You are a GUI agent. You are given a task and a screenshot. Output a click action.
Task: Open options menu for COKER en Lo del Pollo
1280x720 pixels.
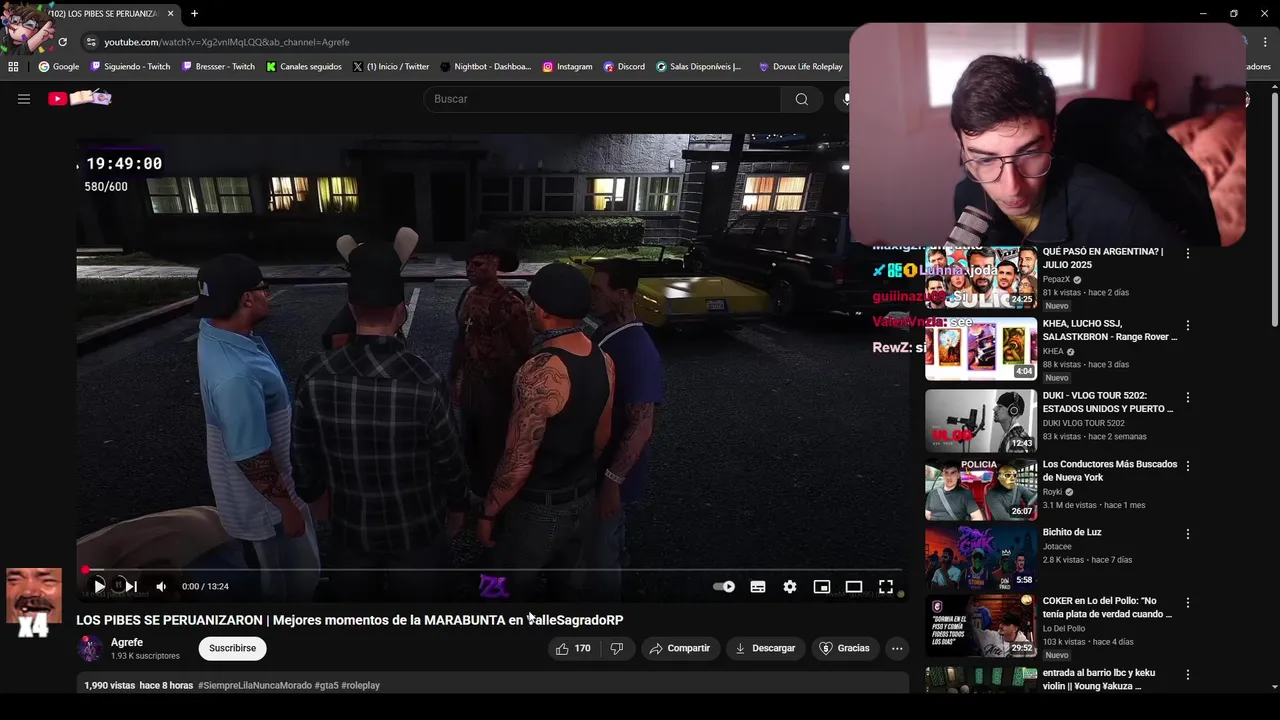[x=1188, y=603]
